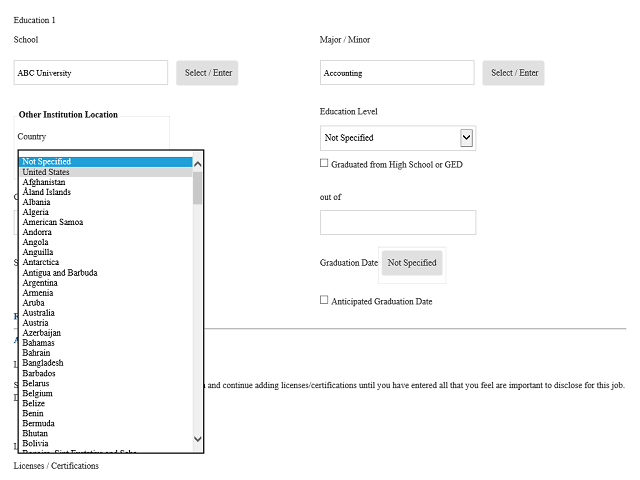Viewport: 640px width, 480px height.
Task: Click the Select / Enter button beside Major / Minor
Action: coord(513,73)
